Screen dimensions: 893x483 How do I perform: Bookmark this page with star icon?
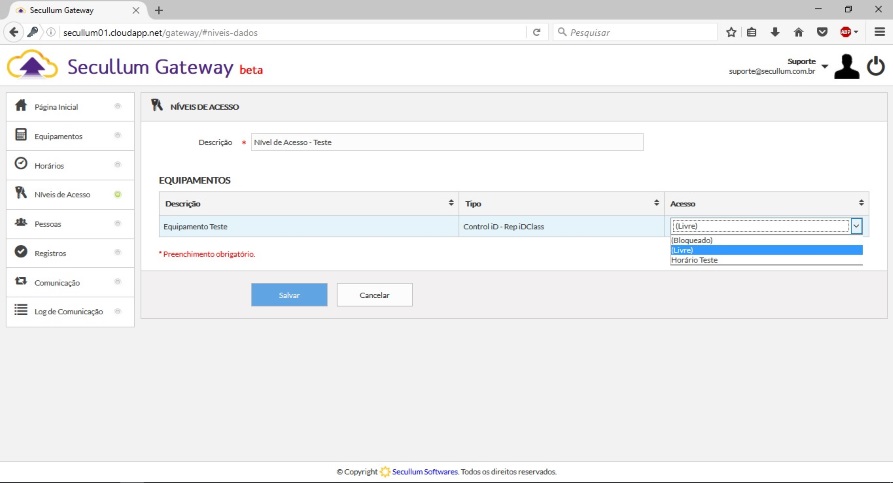[731, 32]
